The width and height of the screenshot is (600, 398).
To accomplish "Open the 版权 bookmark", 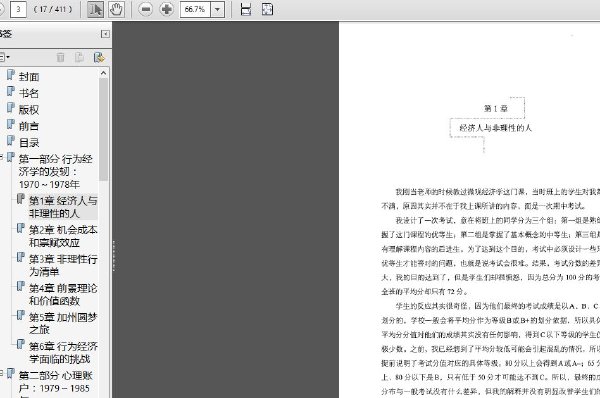I will [x=29, y=110].
